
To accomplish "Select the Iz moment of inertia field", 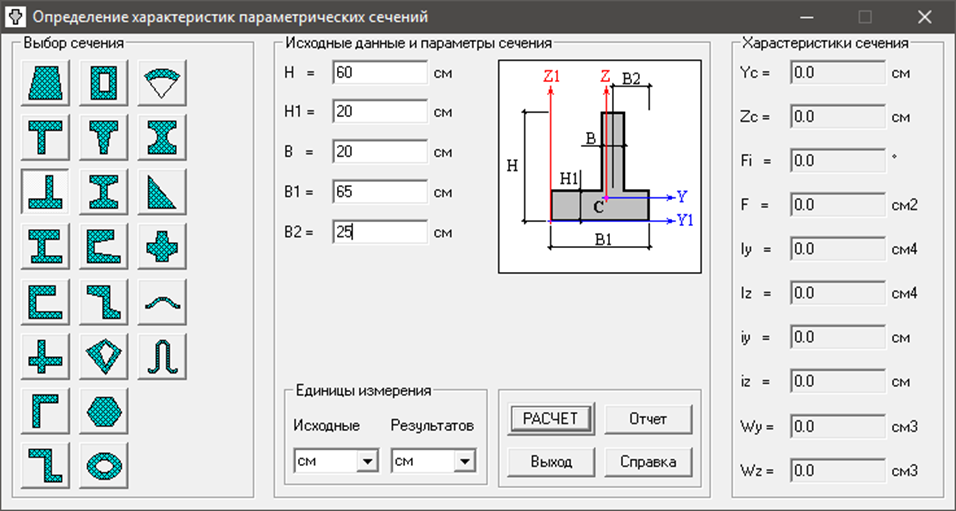I will 838,293.
